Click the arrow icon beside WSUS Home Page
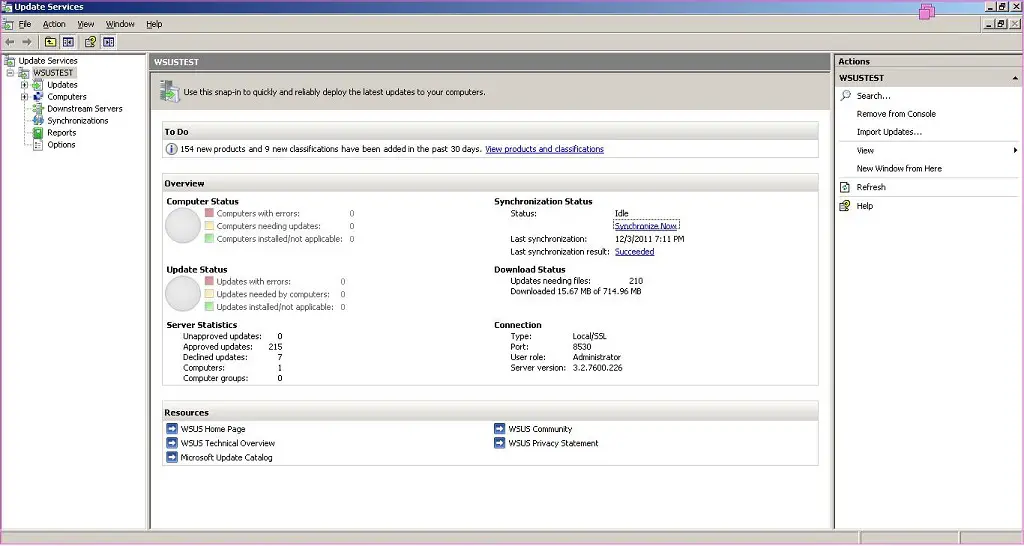The width and height of the screenshot is (1024, 546). pos(172,428)
